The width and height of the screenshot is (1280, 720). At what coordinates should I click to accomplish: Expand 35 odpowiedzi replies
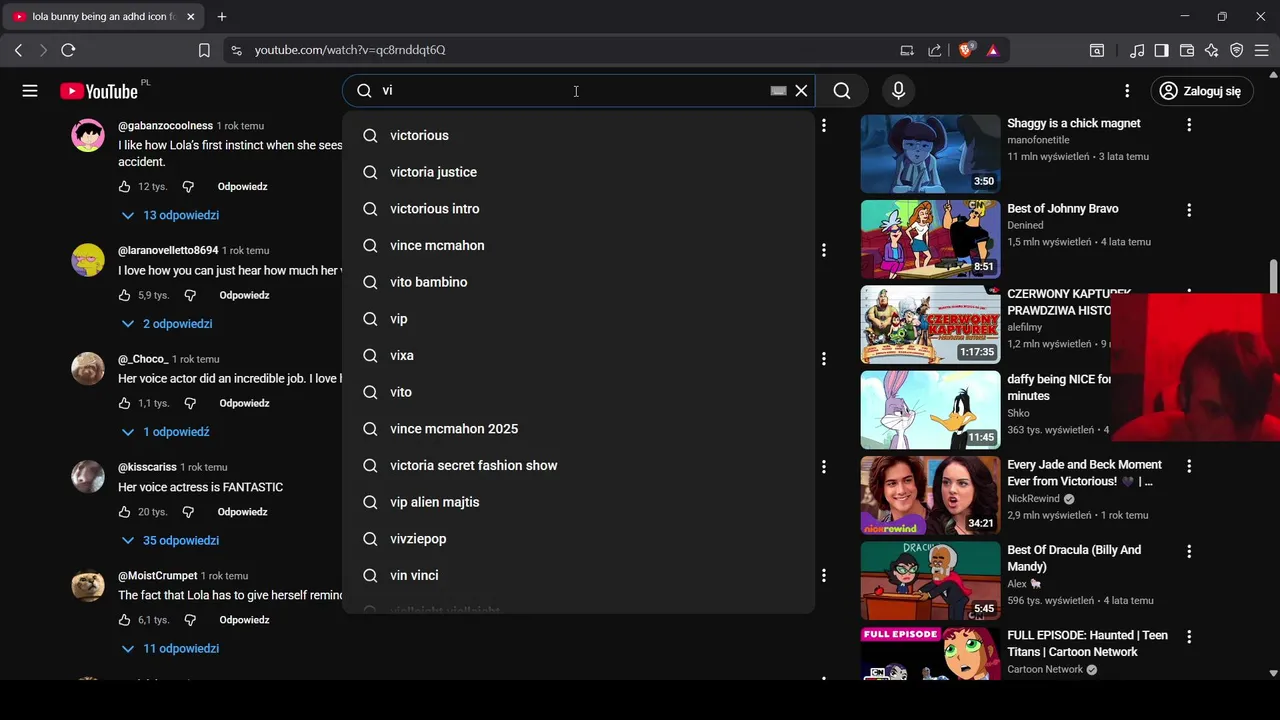(x=170, y=540)
